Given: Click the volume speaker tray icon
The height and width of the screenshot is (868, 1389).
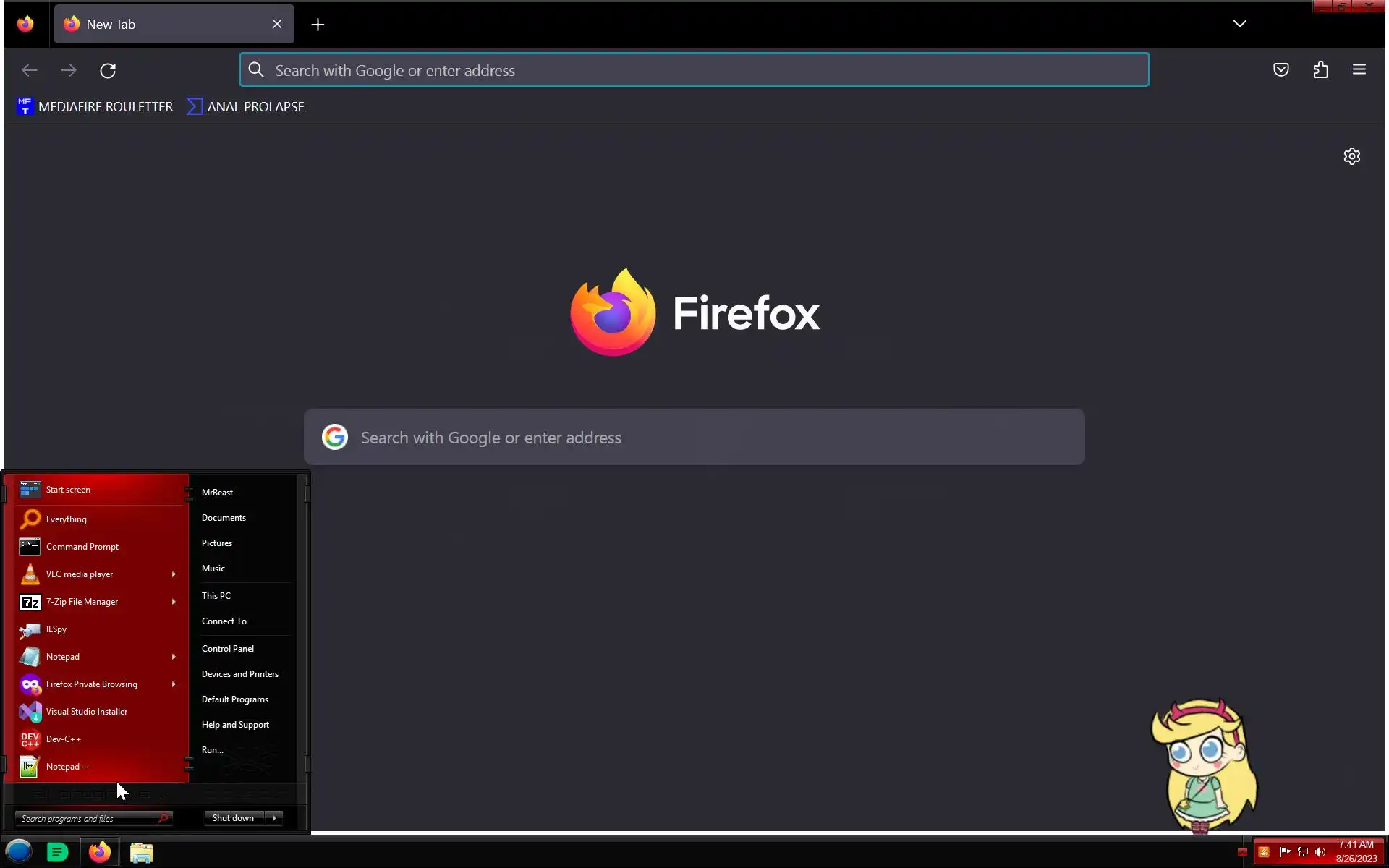Looking at the screenshot, I should pos(1320,852).
